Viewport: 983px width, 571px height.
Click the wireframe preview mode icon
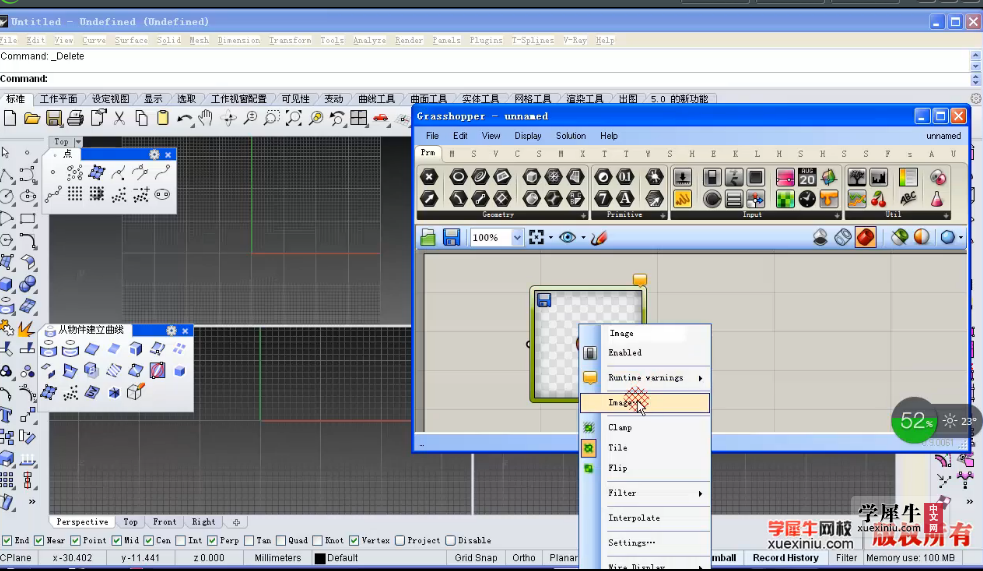[x=843, y=238]
